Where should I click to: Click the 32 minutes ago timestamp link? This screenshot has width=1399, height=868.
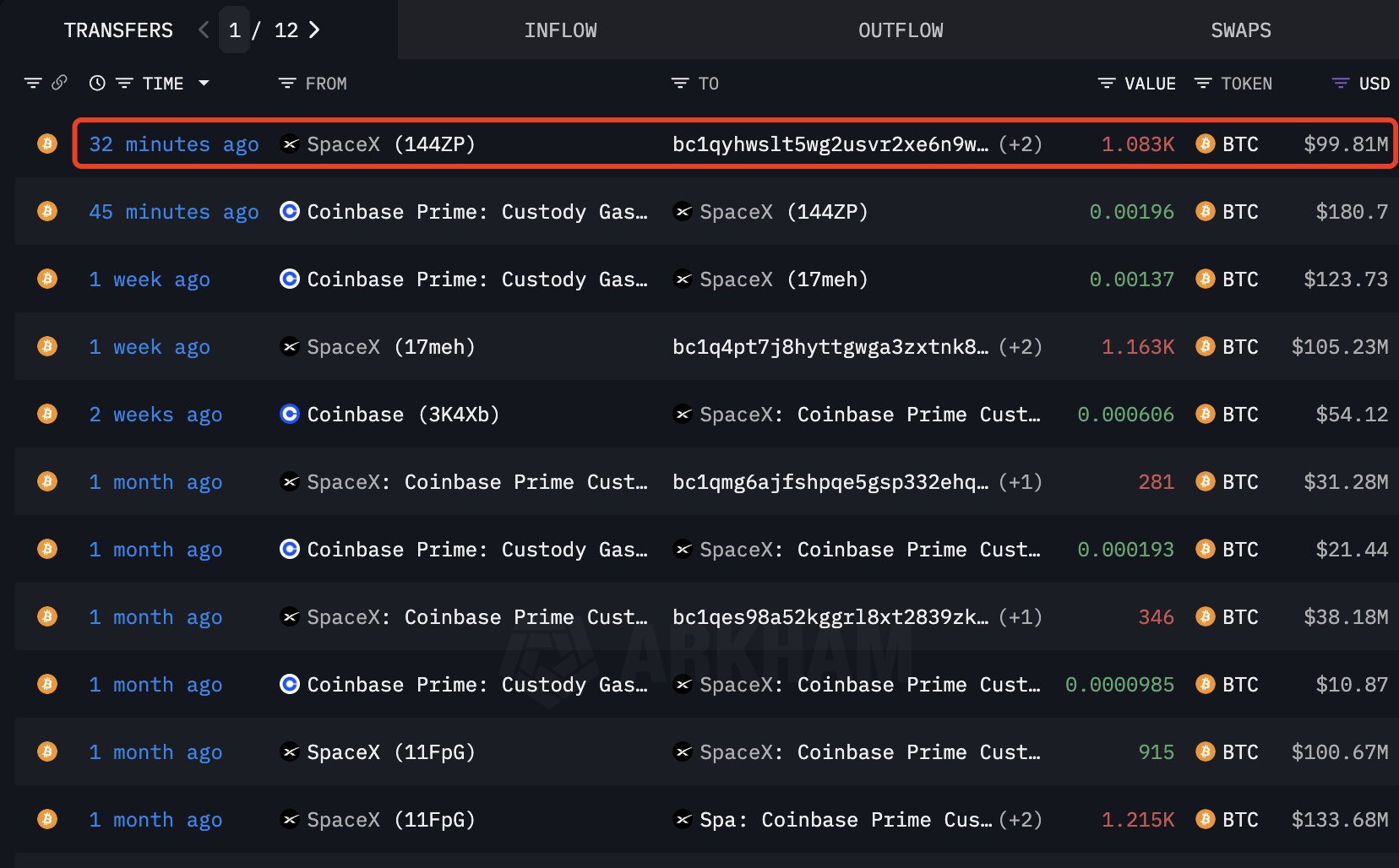pos(173,144)
